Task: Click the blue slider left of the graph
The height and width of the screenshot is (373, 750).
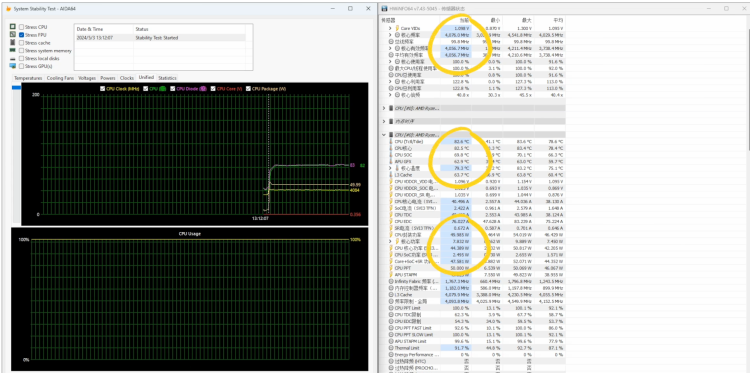Action: point(16,87)
